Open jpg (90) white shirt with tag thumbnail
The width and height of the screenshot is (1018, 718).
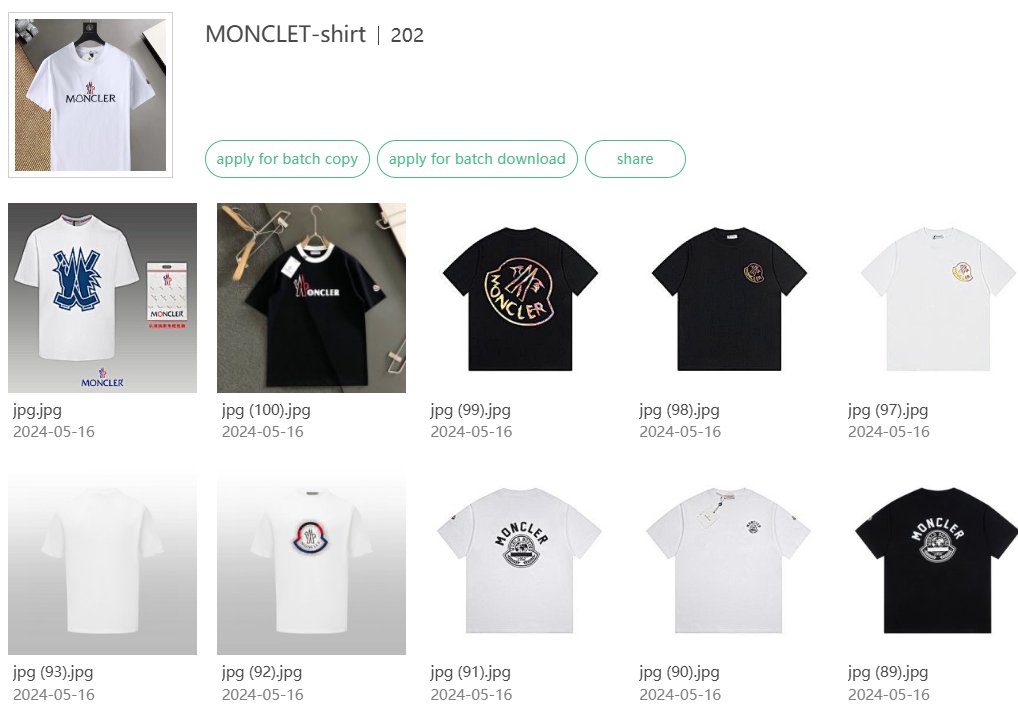tap(729, 561)
